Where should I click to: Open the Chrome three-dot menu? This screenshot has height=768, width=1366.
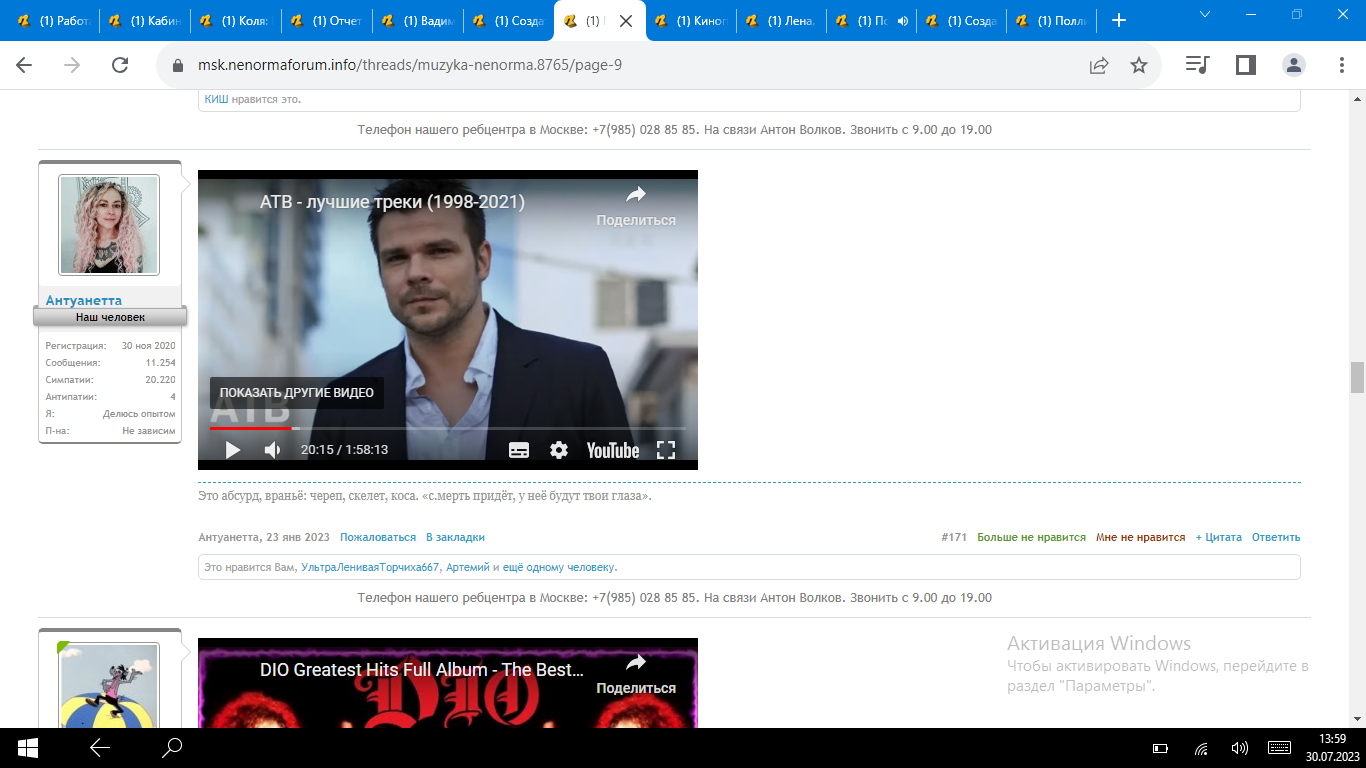(1342, 65)
